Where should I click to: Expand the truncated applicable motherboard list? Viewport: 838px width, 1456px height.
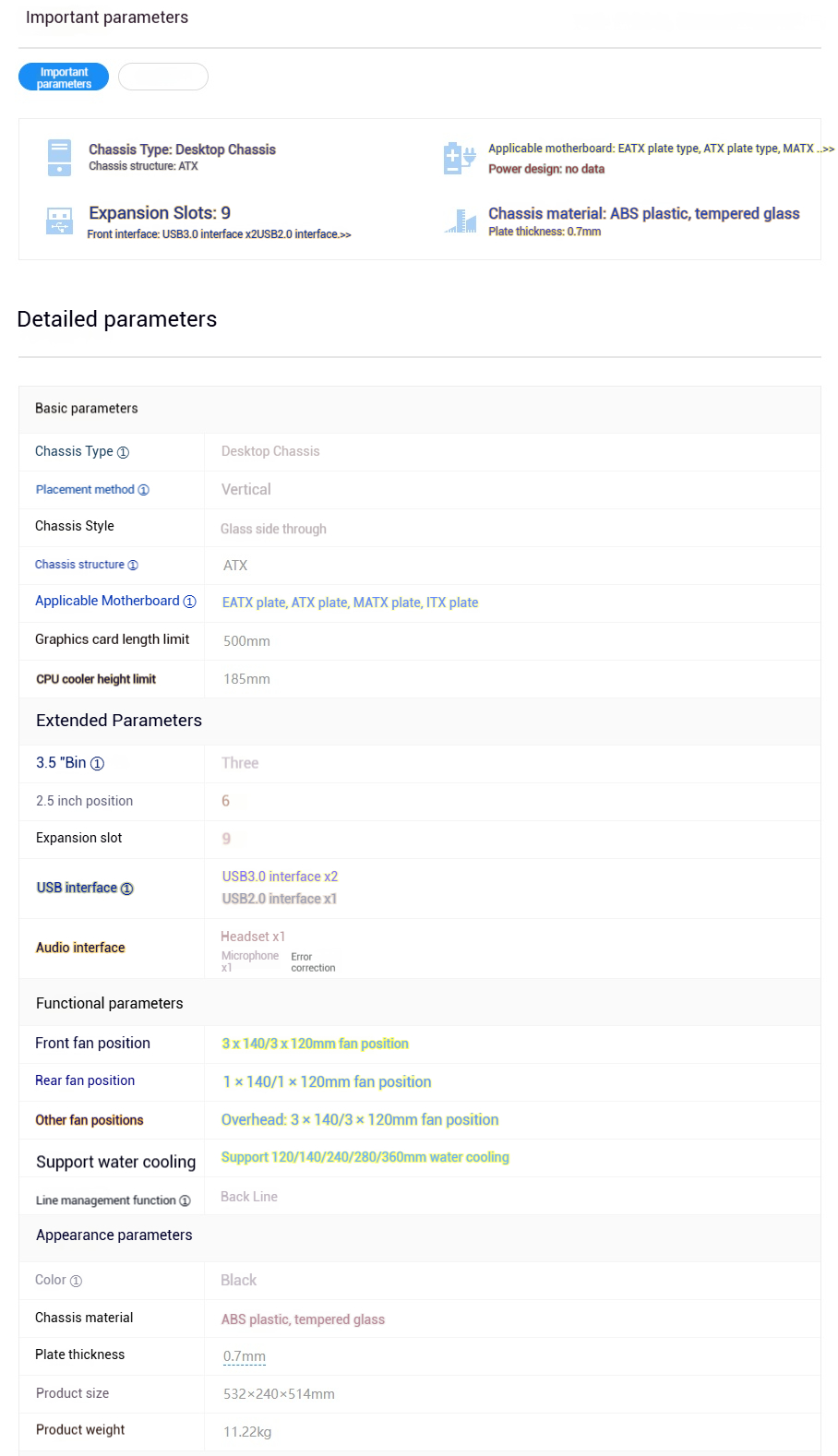tap(826, 149)
